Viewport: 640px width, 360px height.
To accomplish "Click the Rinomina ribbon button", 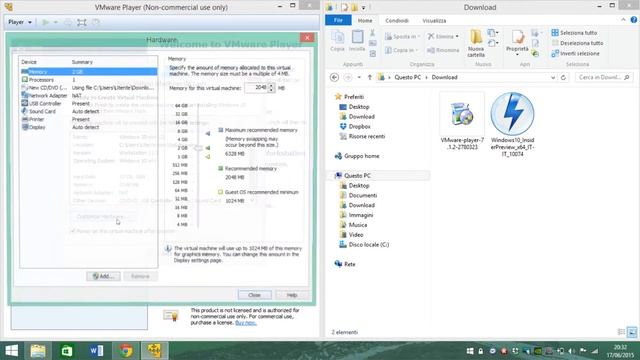I will click(x=443, y=50).
